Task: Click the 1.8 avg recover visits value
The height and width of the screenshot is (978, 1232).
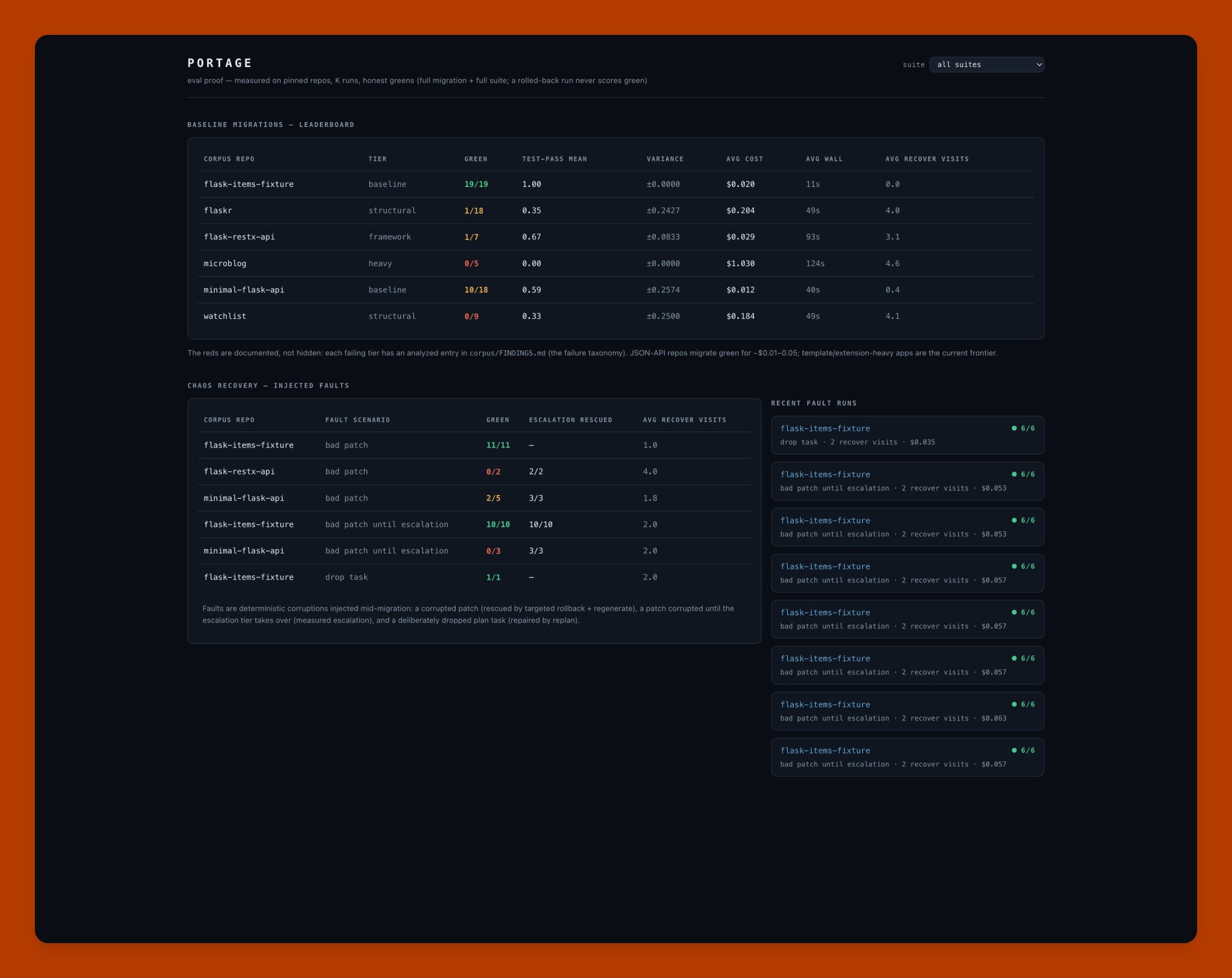Action: click(x=650, y=498)
